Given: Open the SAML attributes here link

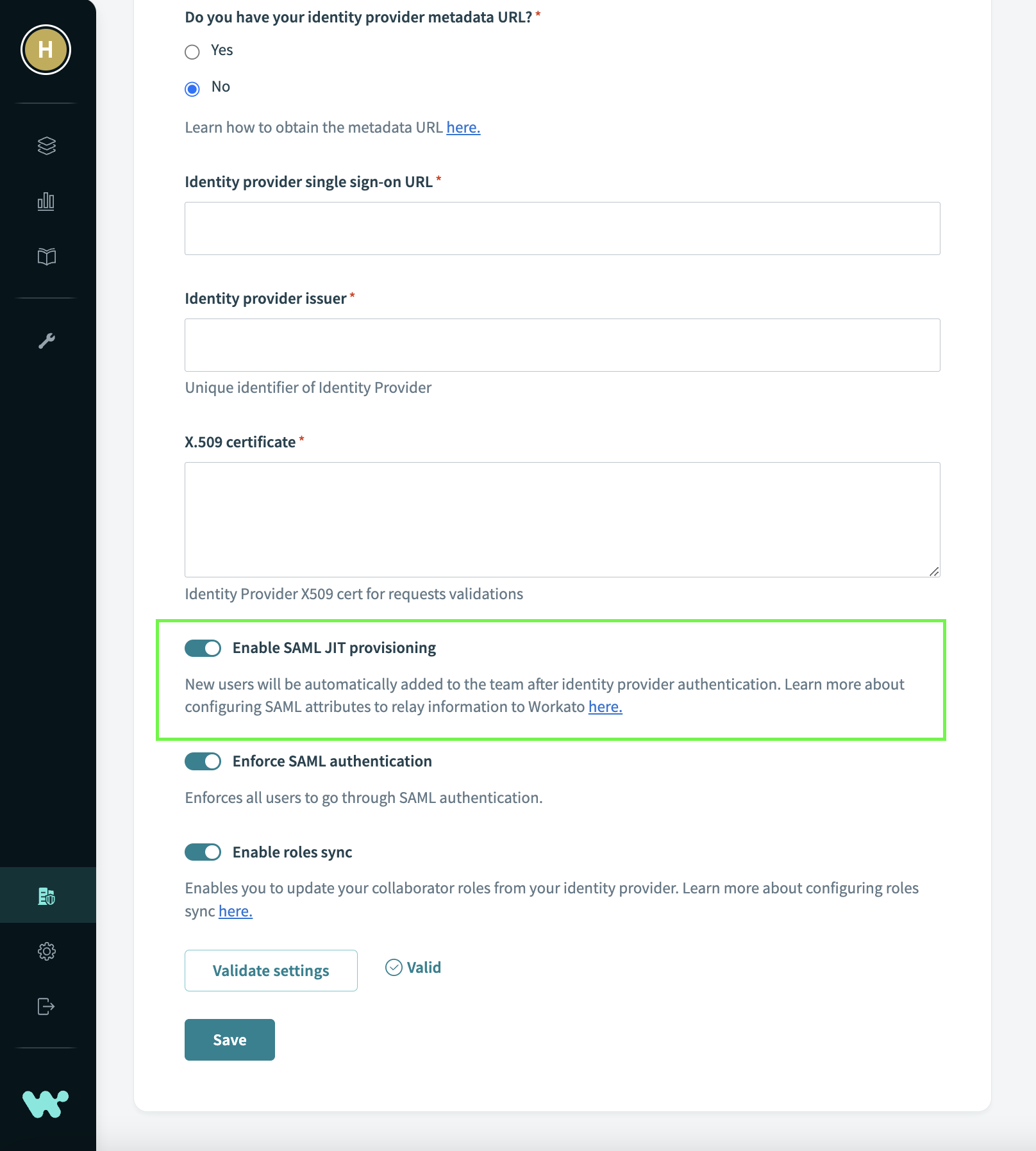Looking at the screenshot, I should coord(605,707).
